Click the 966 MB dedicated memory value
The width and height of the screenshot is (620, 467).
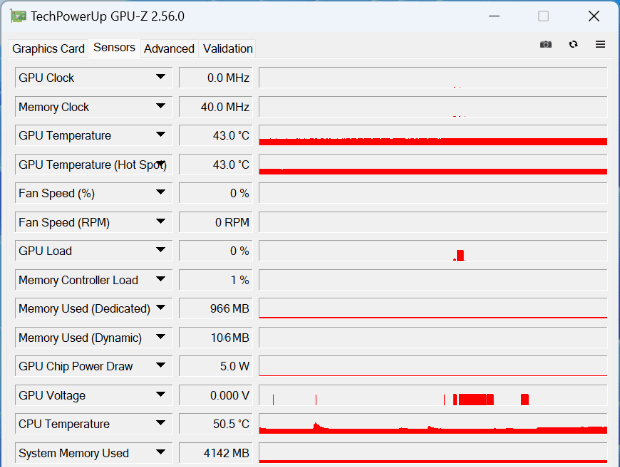(x=215, y=308)
